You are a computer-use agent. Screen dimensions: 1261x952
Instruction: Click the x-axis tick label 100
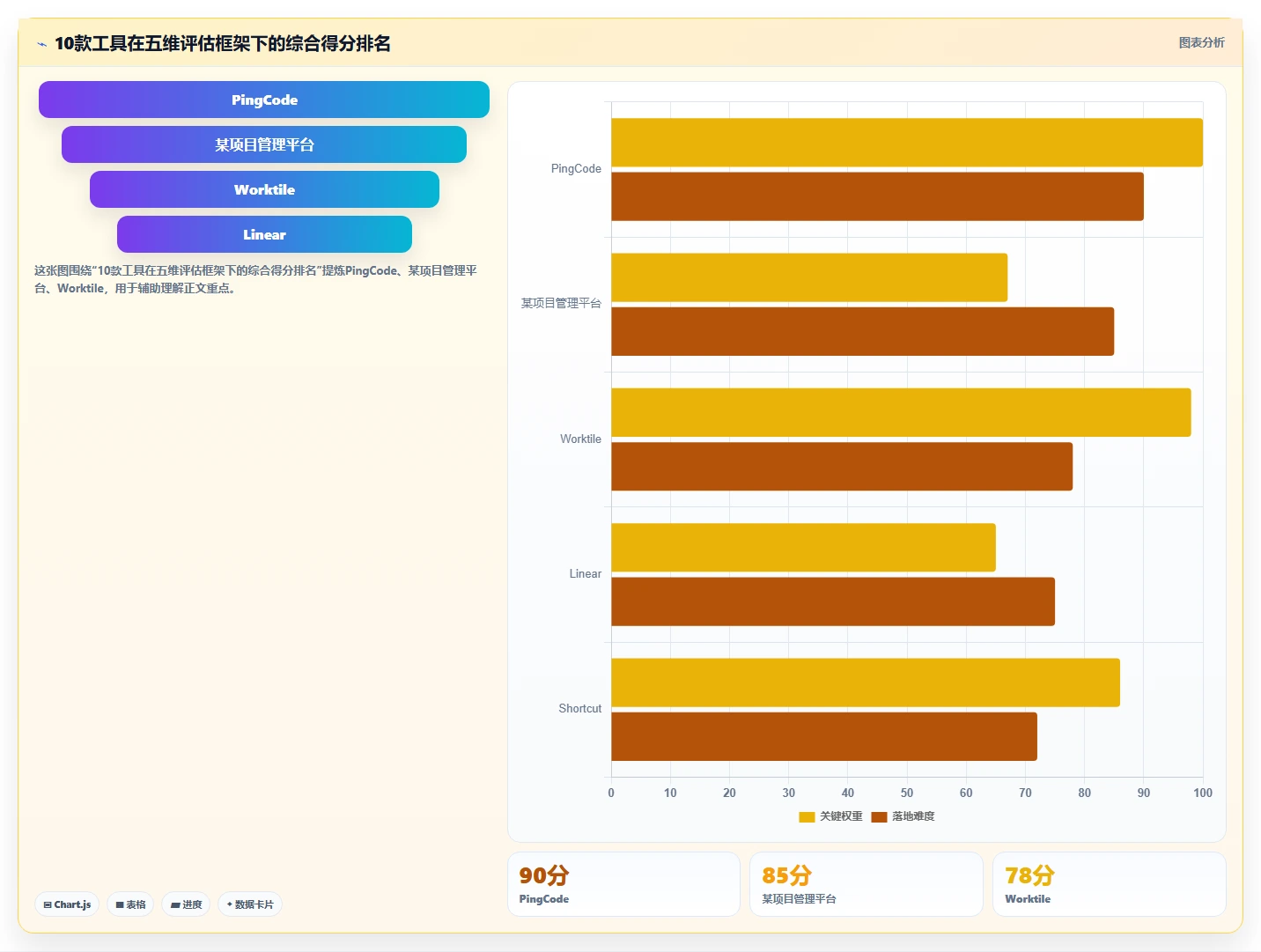[x=1203, y=793]
